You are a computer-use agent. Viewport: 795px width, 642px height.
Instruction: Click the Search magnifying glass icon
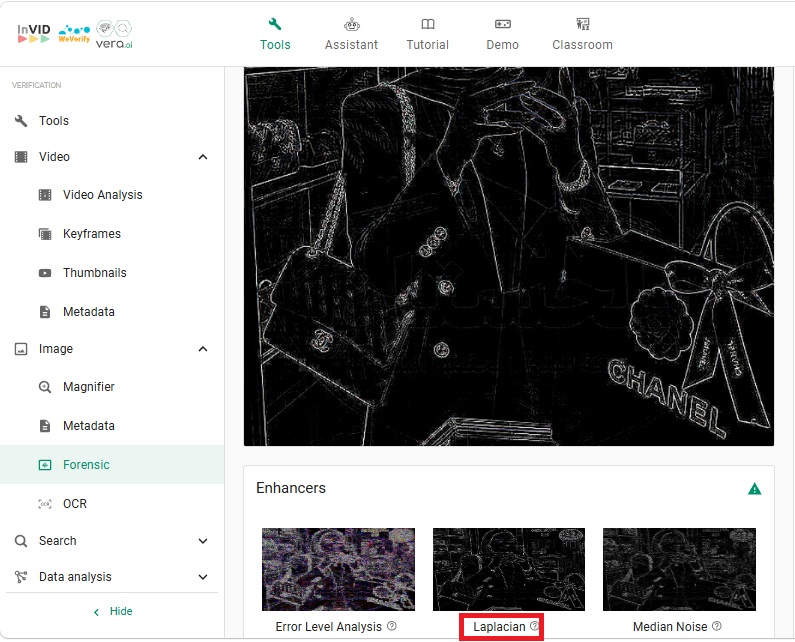point(21,541)
